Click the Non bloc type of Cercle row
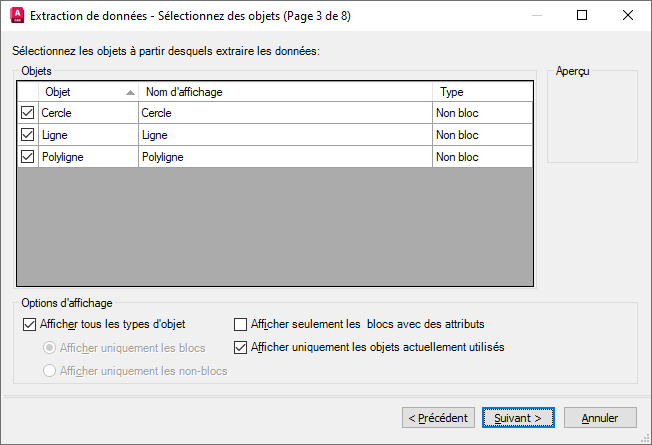Viewport: 652px width, 445px height. (482, 113)
